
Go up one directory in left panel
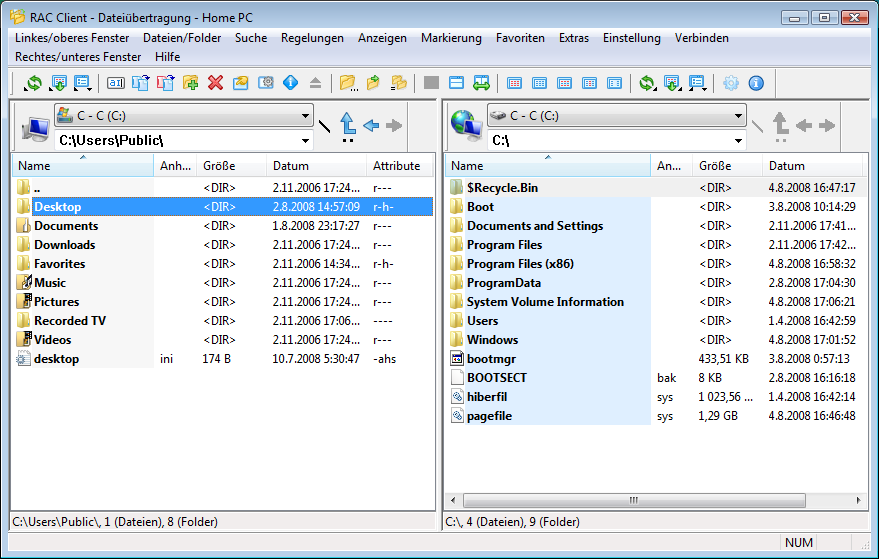pyautogui.click(x=348, y=124)
